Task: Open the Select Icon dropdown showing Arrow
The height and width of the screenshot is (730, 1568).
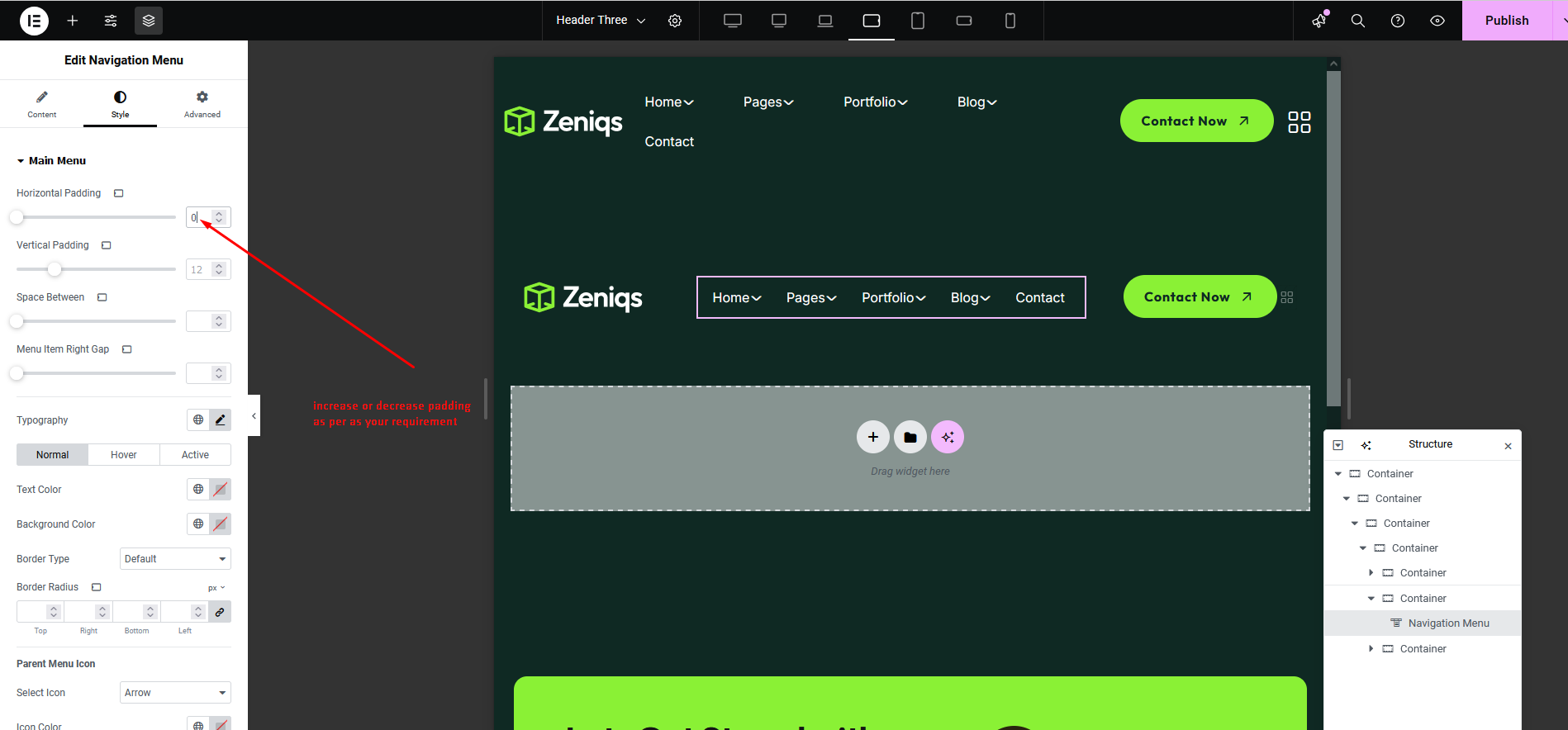Action: point(175,693)
